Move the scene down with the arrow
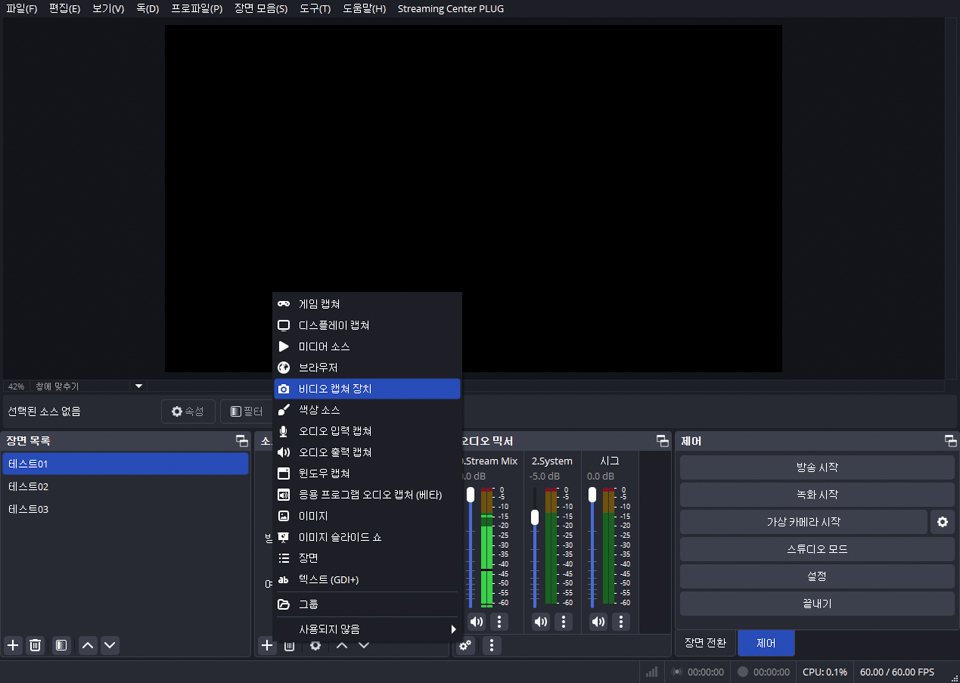 click(x=110, y=645)
